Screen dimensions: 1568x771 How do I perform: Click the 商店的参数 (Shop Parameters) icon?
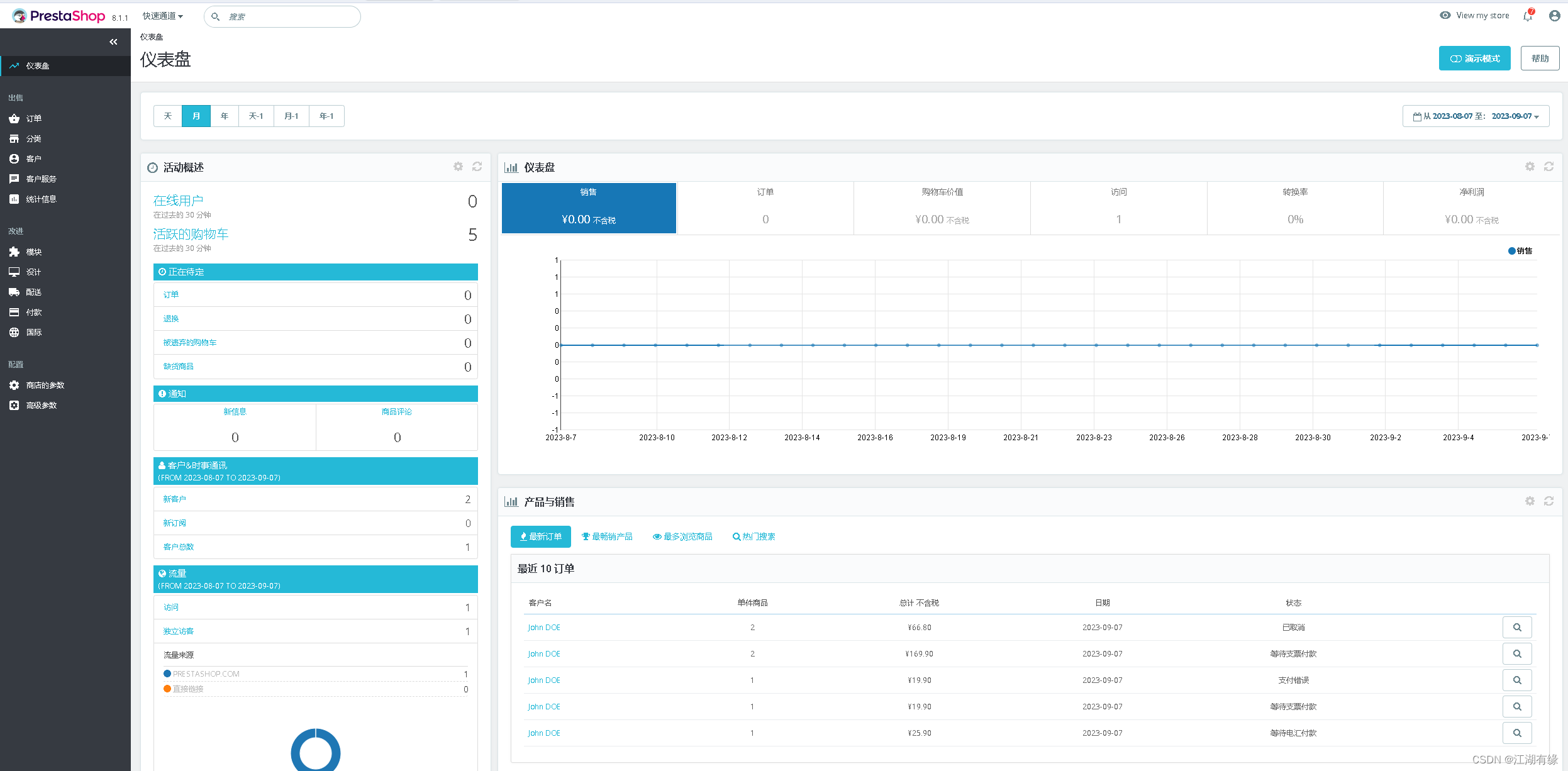point(14,385)
